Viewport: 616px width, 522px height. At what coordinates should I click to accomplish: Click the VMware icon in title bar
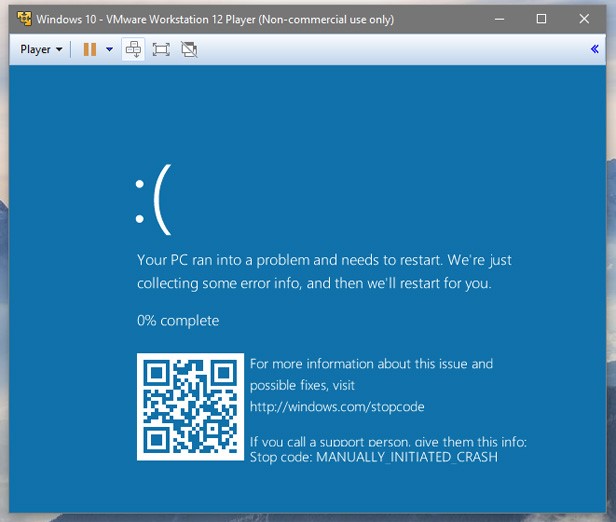coord(22,19)
